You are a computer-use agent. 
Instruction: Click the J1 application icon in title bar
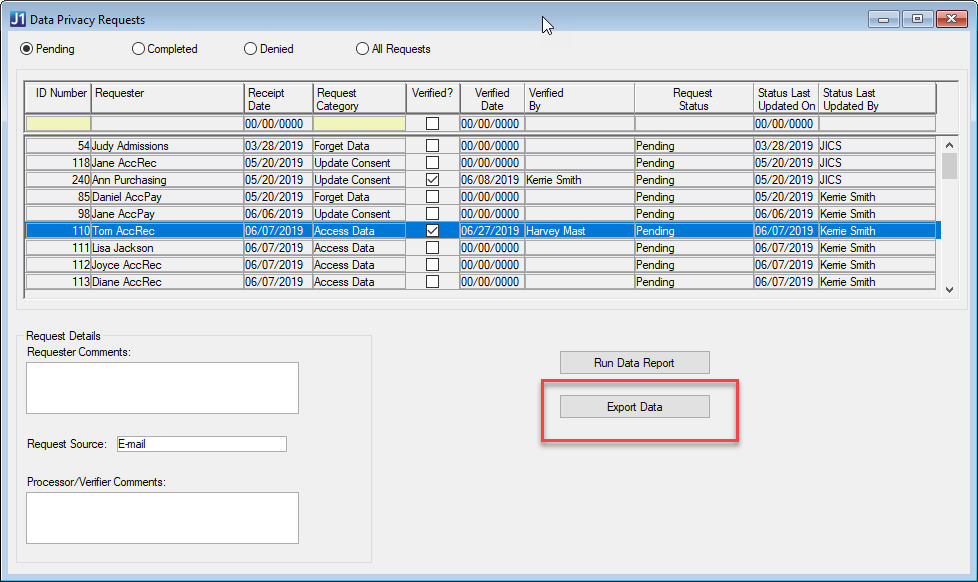click(17, 19)
